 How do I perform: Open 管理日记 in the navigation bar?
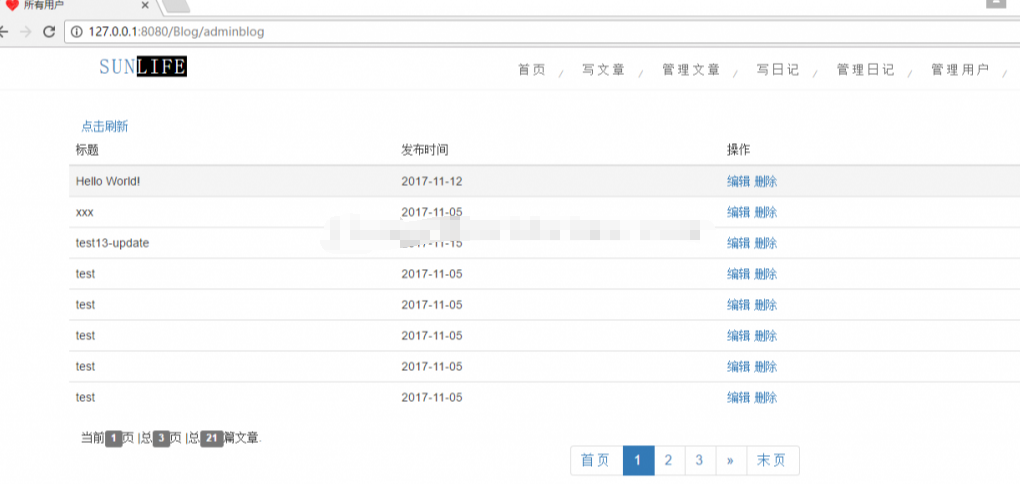865,70
